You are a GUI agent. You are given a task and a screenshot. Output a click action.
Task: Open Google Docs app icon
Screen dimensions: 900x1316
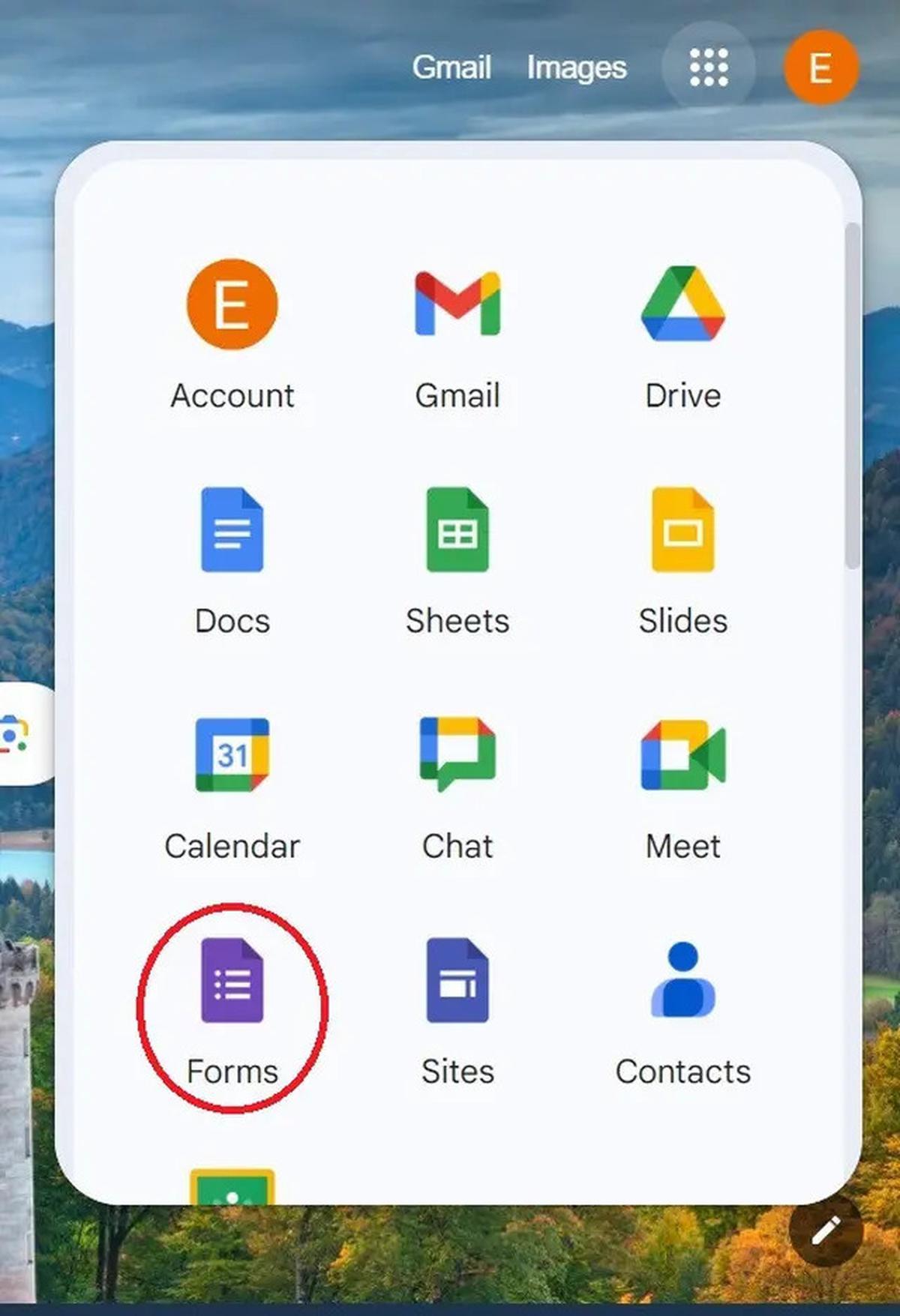(232, 529)
